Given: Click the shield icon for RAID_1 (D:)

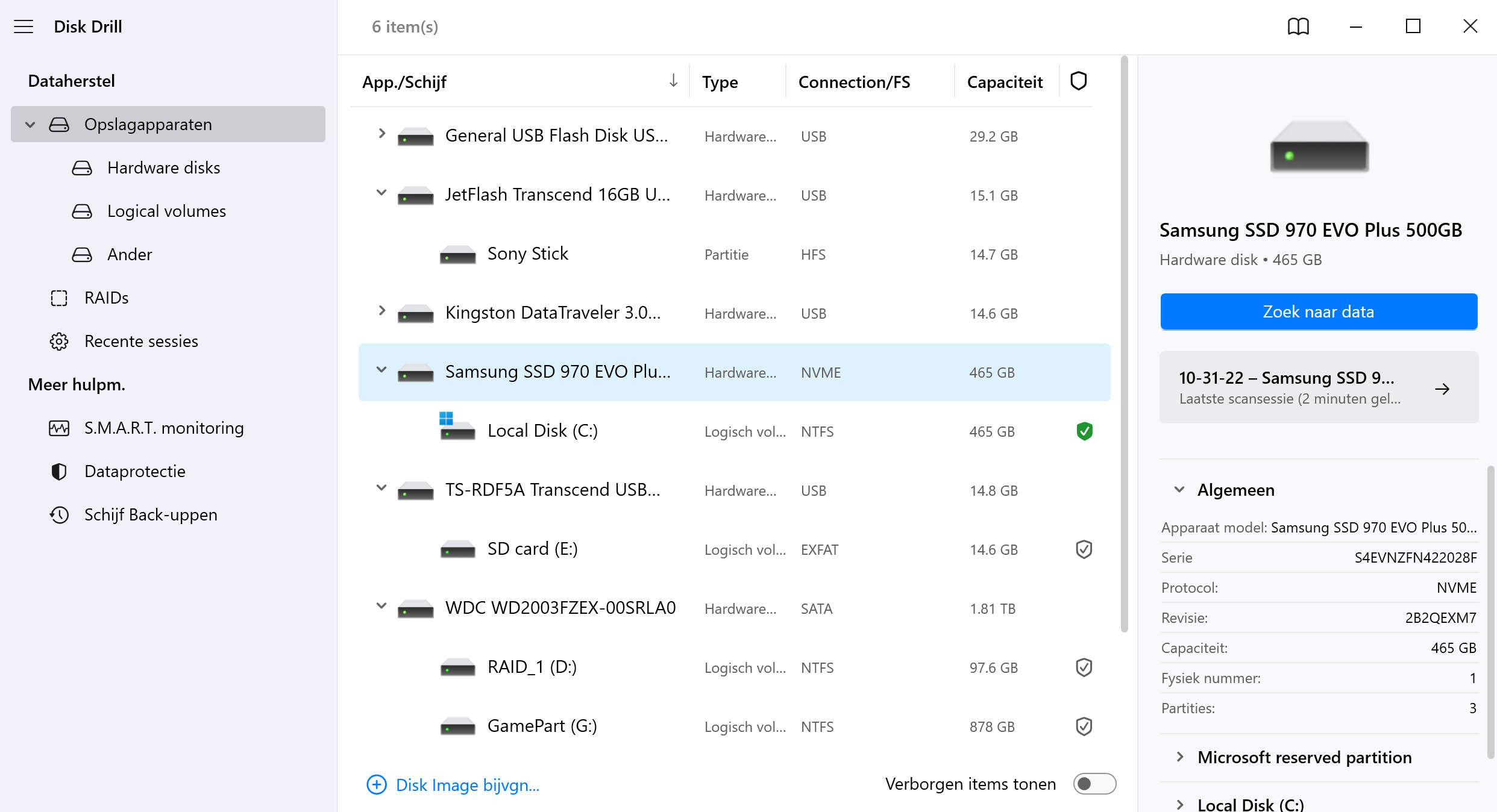Looking at the screenshot, I should point(1084,667).
